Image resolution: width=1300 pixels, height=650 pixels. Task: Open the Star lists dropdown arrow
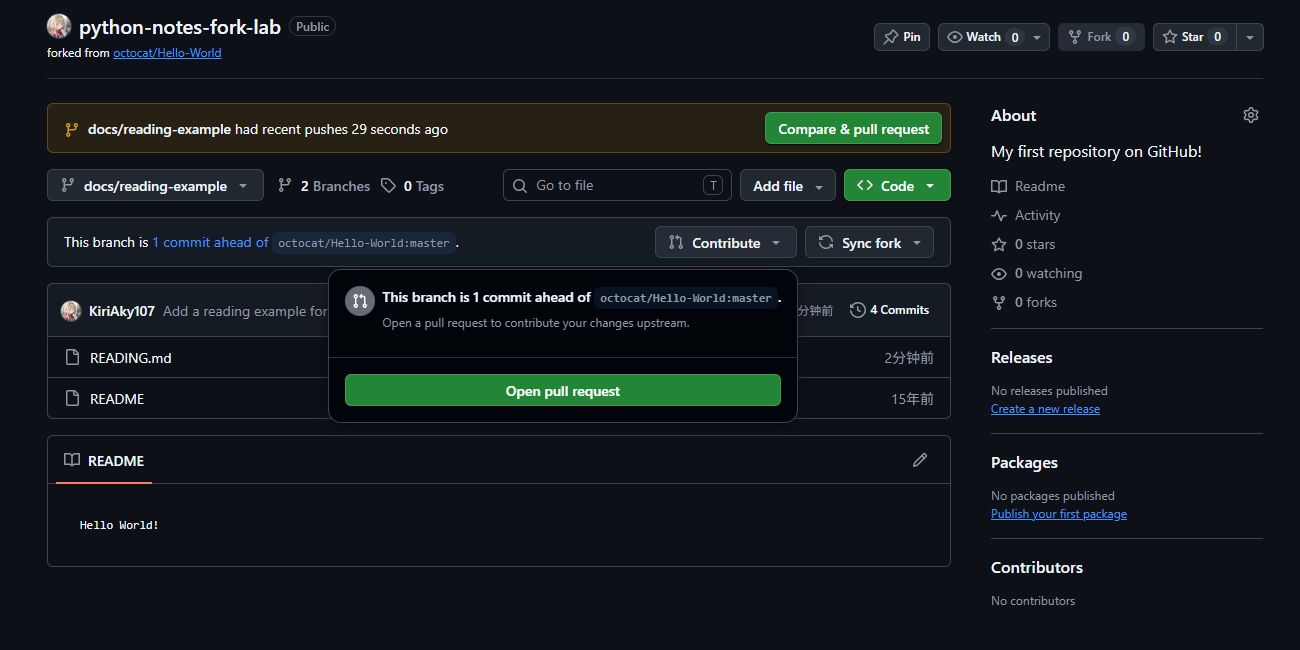tap(1250, 37)
